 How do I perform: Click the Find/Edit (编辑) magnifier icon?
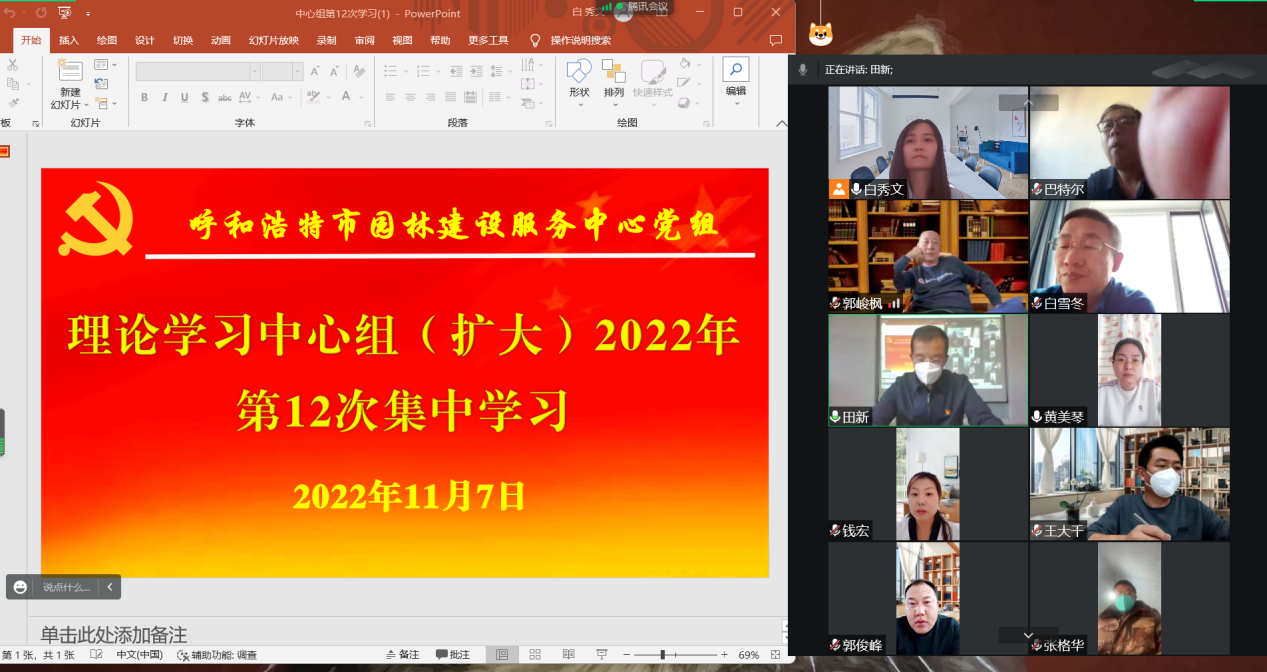735,70
